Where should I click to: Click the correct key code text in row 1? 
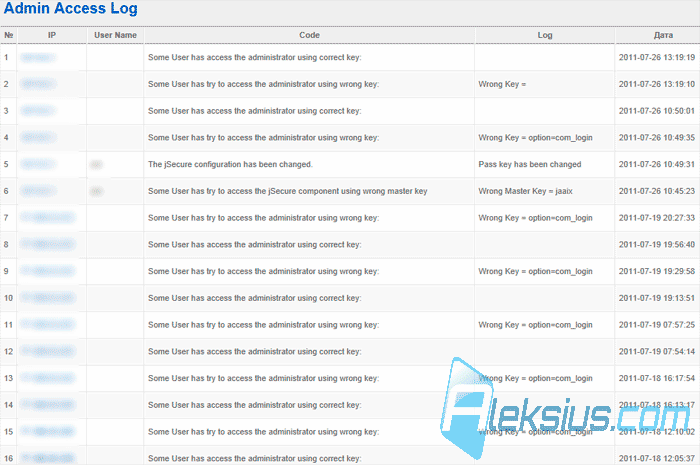(x=254, y=57)
